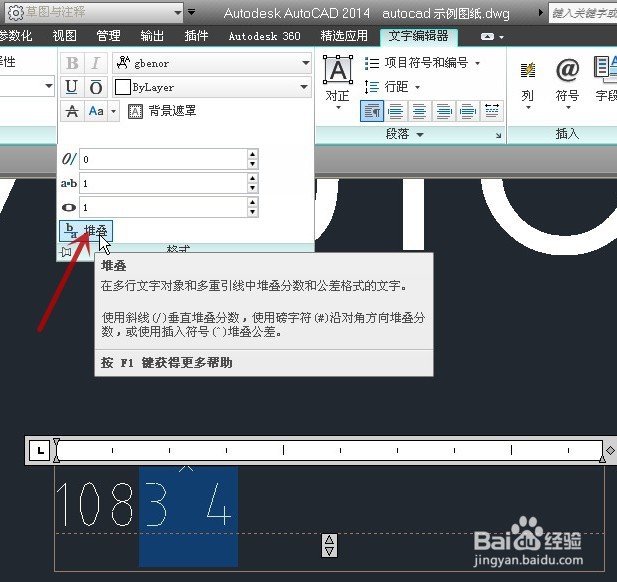Select default paragraph alignment icon
The width and height of the screenshot is (617, 582).
tap(372, 111)
